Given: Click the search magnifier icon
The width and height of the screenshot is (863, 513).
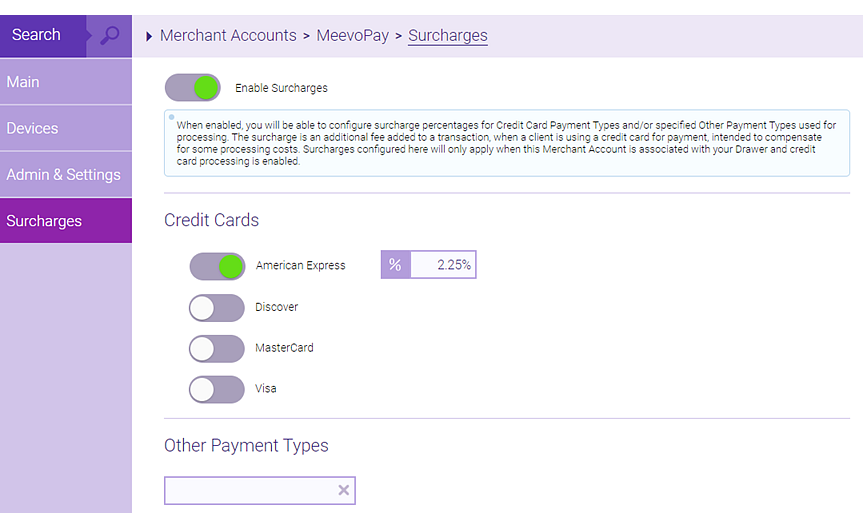Looking at the screenshot, I should click(110, 35).
